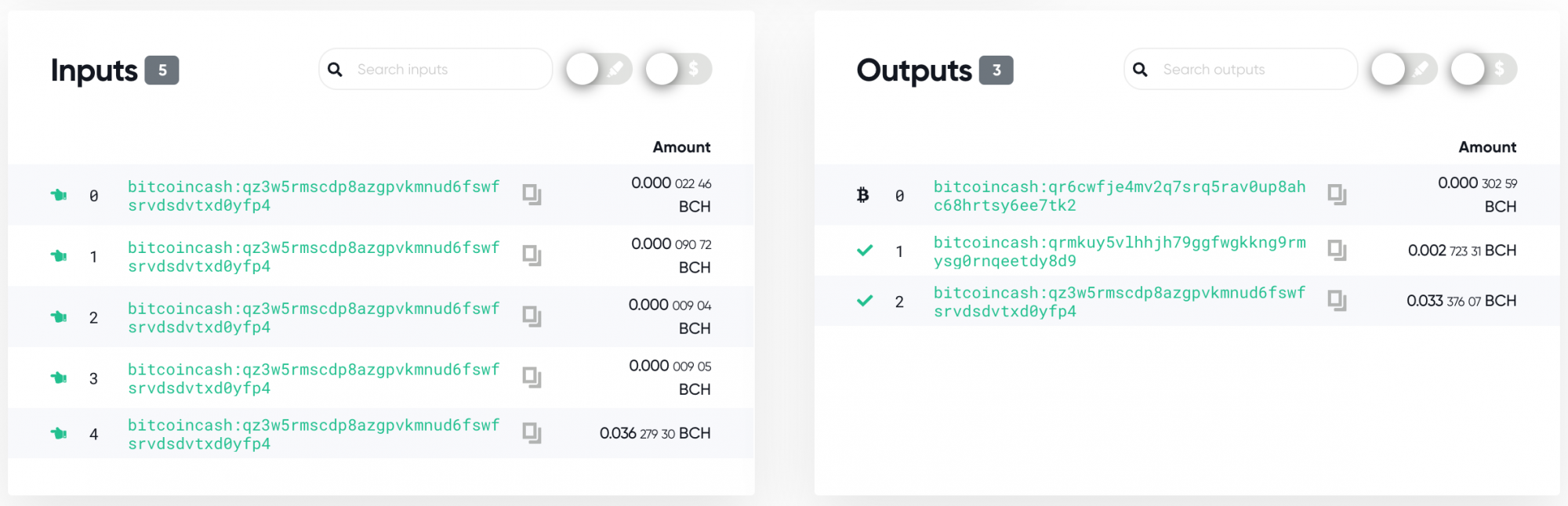Viewport: 1568px width, 506px height.
Task: Copy address of input 0
Action: pyautogui.click(x=532, y=194)
